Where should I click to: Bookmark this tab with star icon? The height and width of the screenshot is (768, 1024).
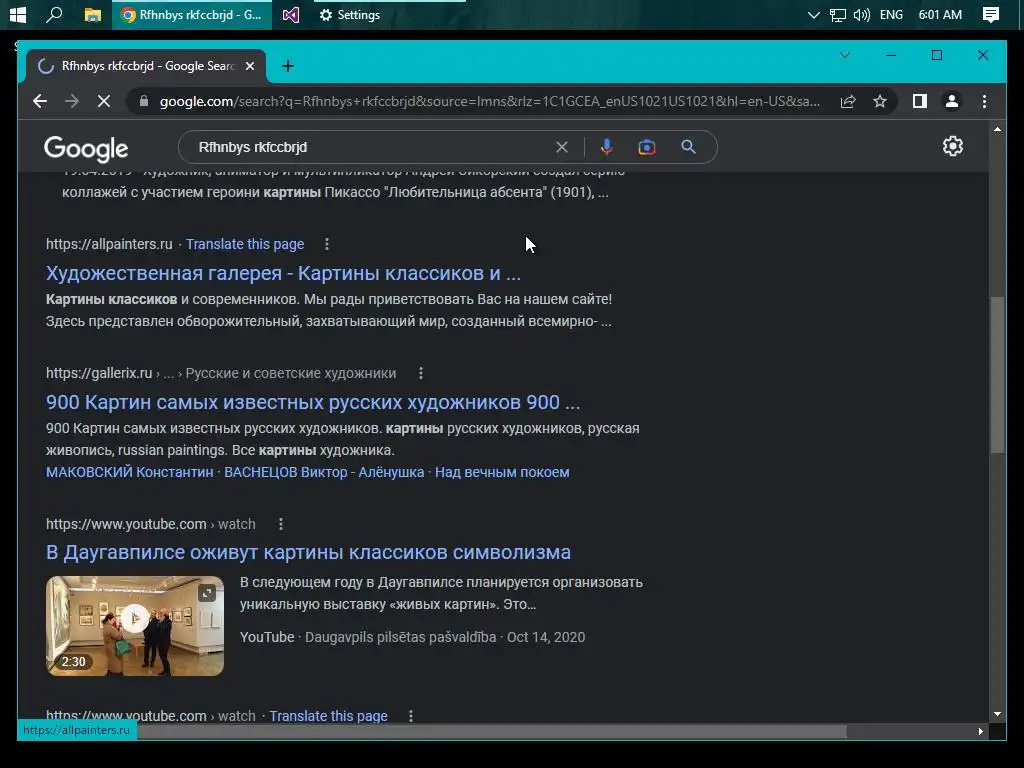(x=880, y=101)
